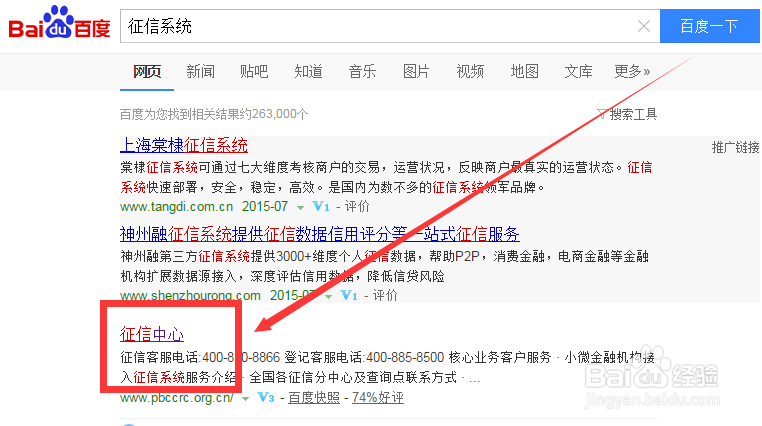Expand dropdown arrow after tangdi.com.cn date
This screenshot has height=426, width=762.
tap(300, 207)
